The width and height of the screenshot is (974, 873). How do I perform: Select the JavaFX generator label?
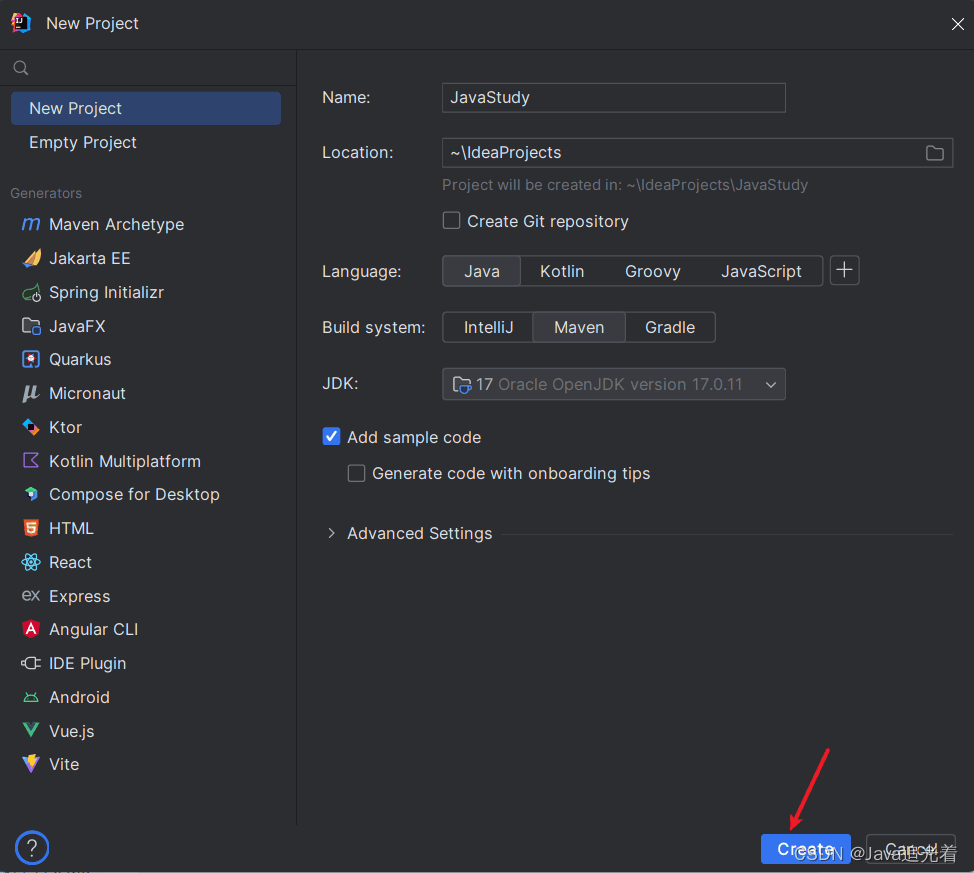(x=77, y=326)
